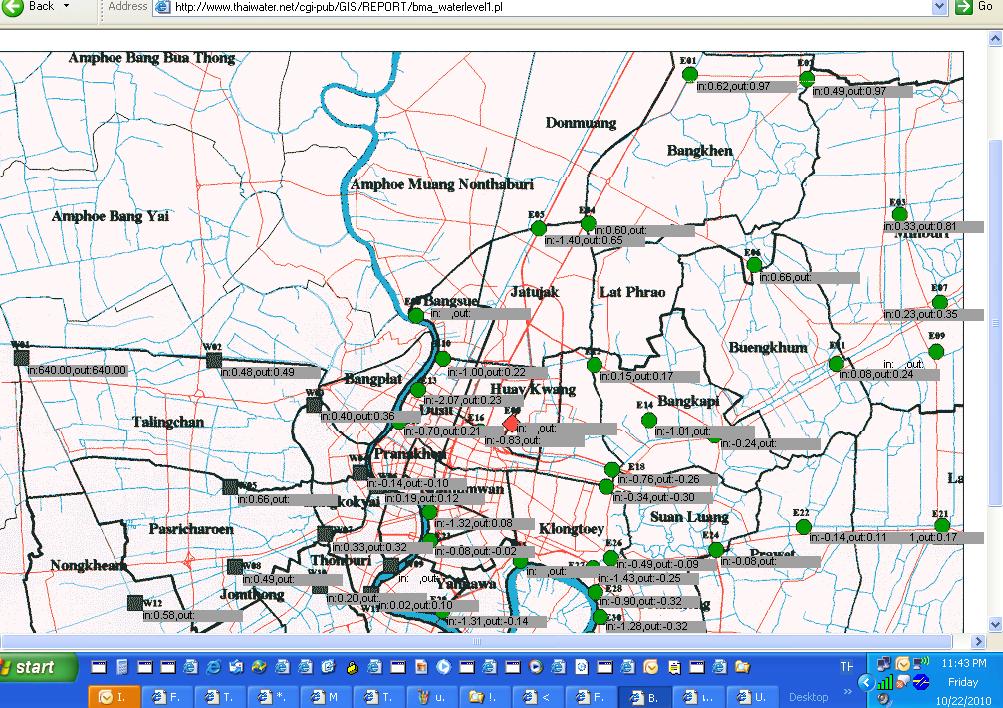Select the E03 green station marker
This screenshot has width=1003, height=708.
pyautogui.click(x=898, y=214)
